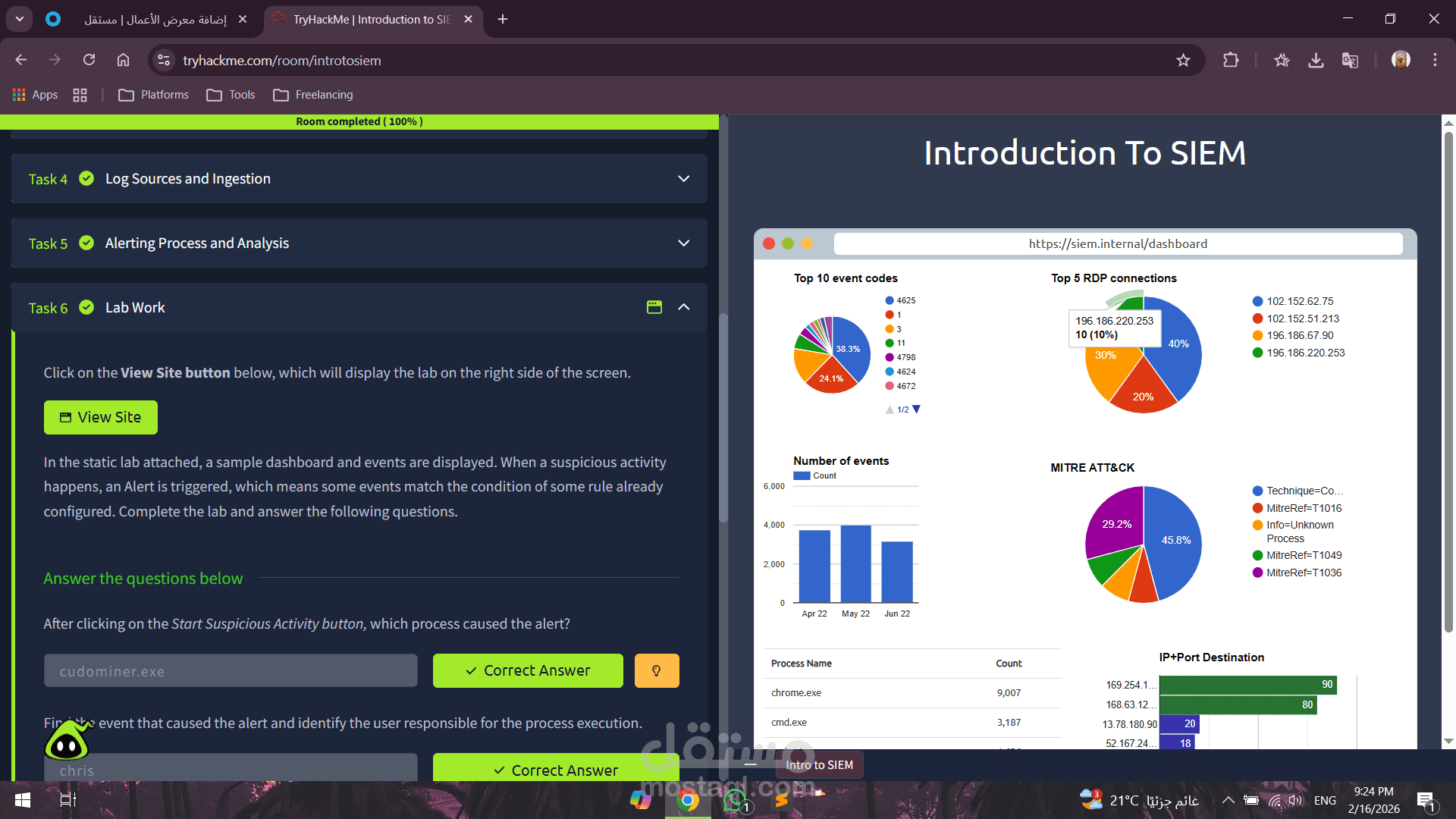Open the Freelancing bookmarks folder
Image resolution: width=1456 pixels, height=819 pixels.
313,95
